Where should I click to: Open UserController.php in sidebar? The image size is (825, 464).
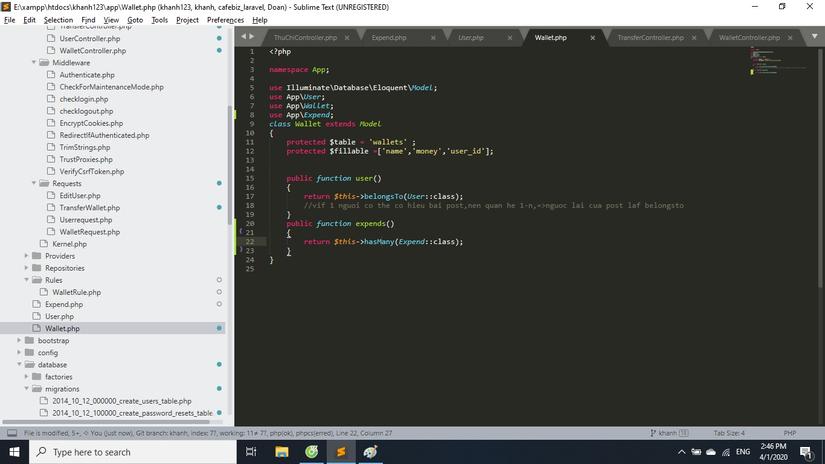[89, 38]
